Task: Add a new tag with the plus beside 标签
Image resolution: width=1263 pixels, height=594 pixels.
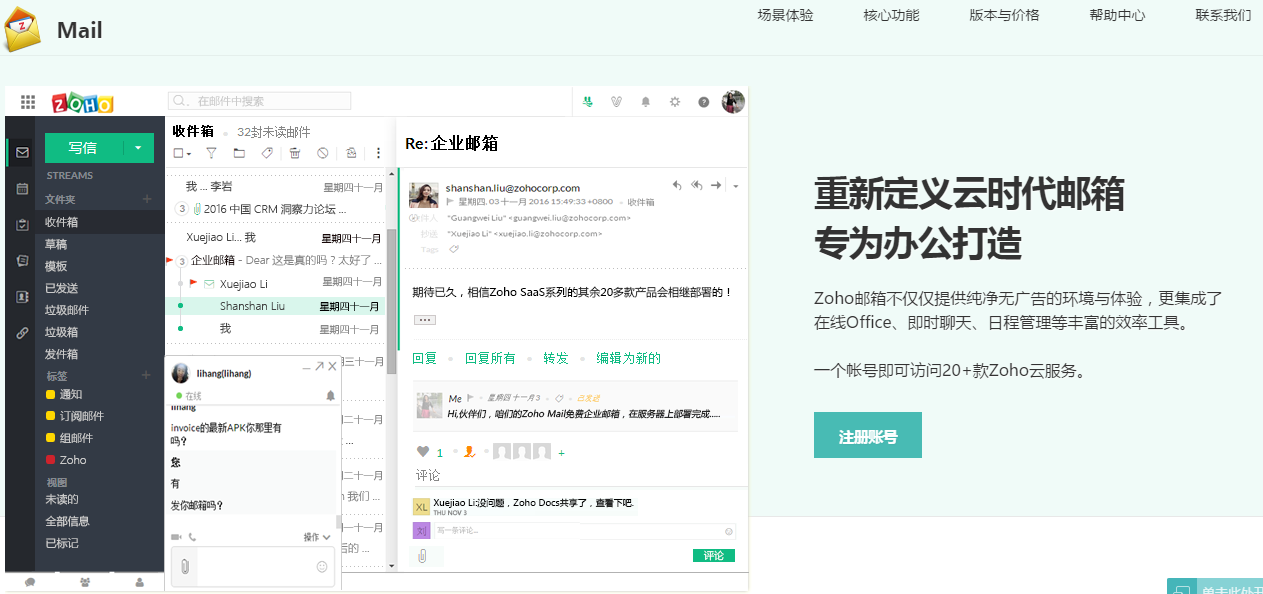Action: click(x=147, y=375)
